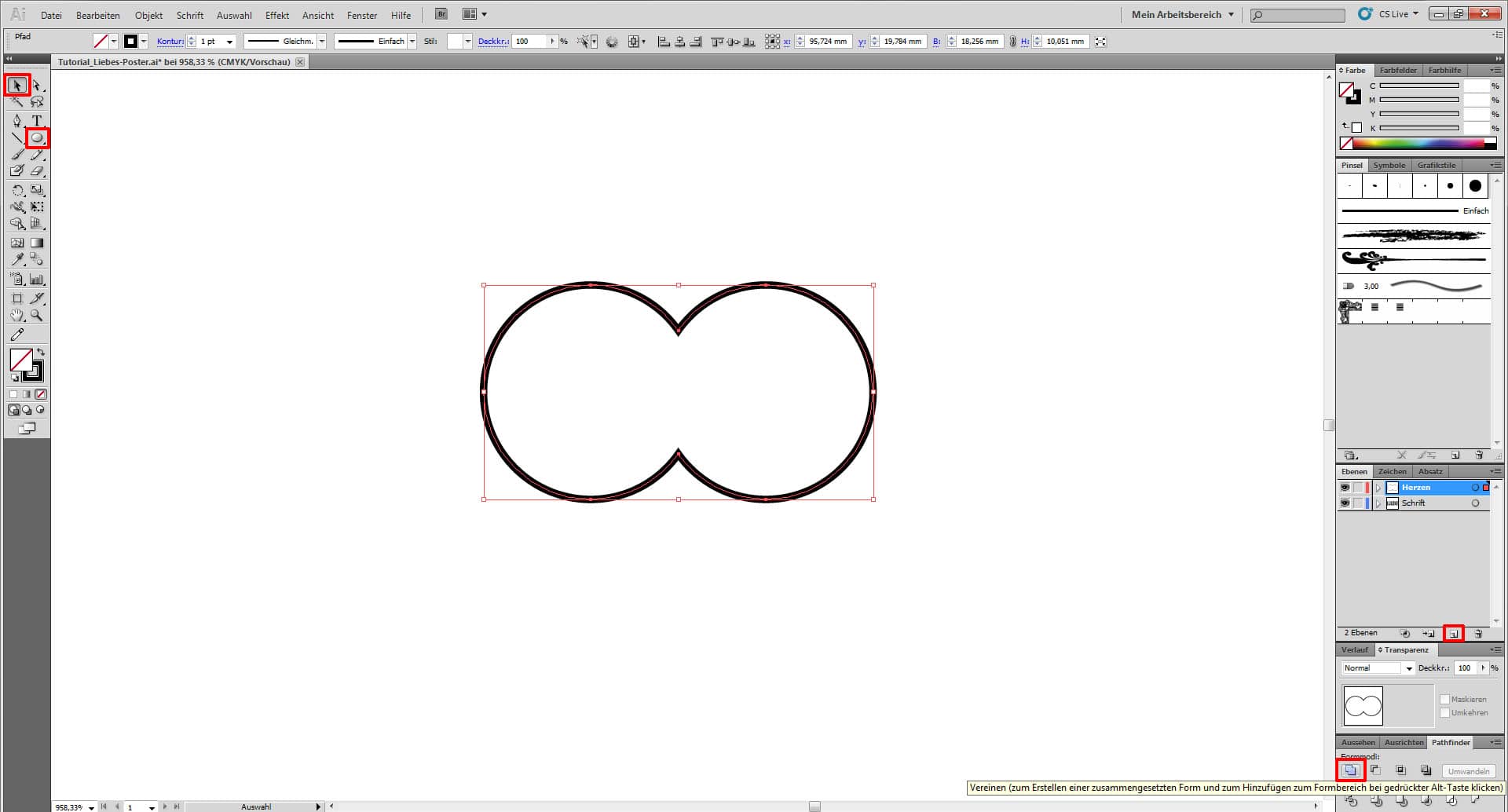Click the trash icon to delete the layer
This screenshot has width=1508, height=812.
pyautogui.click(x=1480, y=633)
